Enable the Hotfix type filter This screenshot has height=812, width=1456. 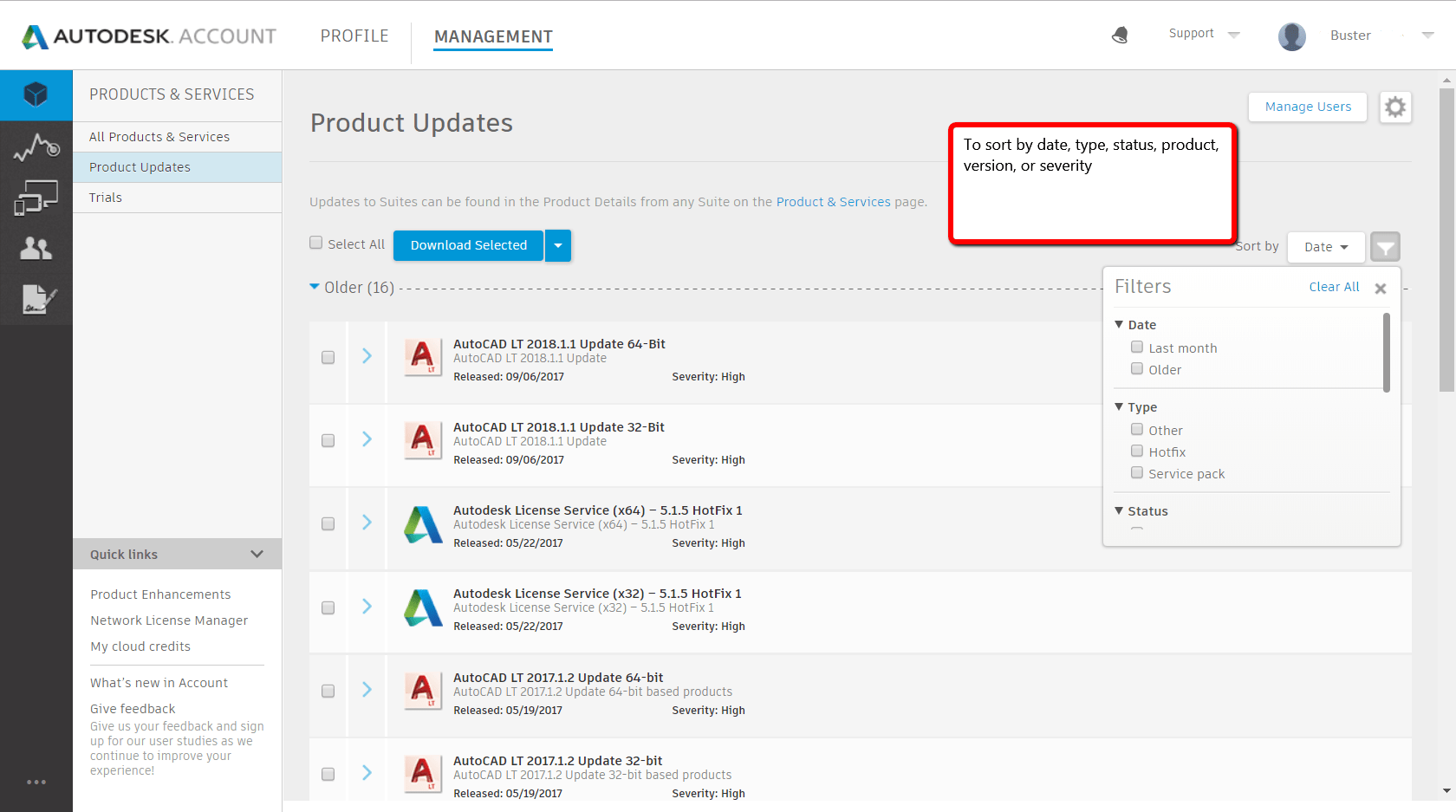tap(1137, 451)
